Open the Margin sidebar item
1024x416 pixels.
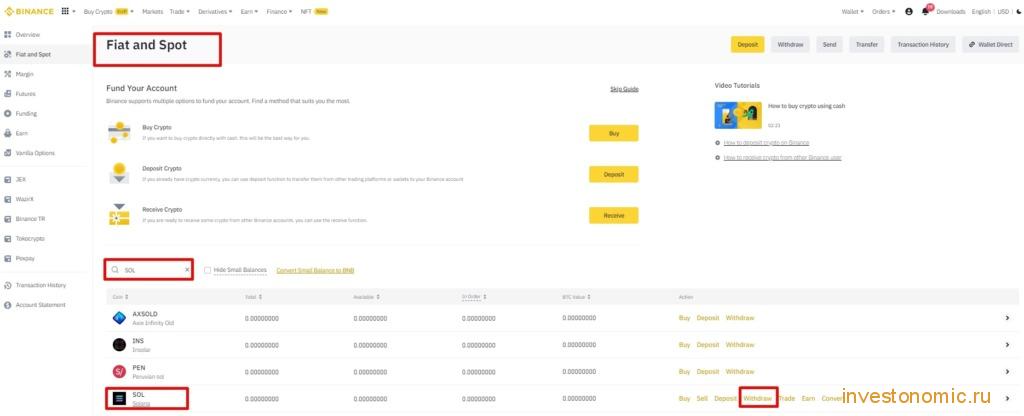(24, 74)
